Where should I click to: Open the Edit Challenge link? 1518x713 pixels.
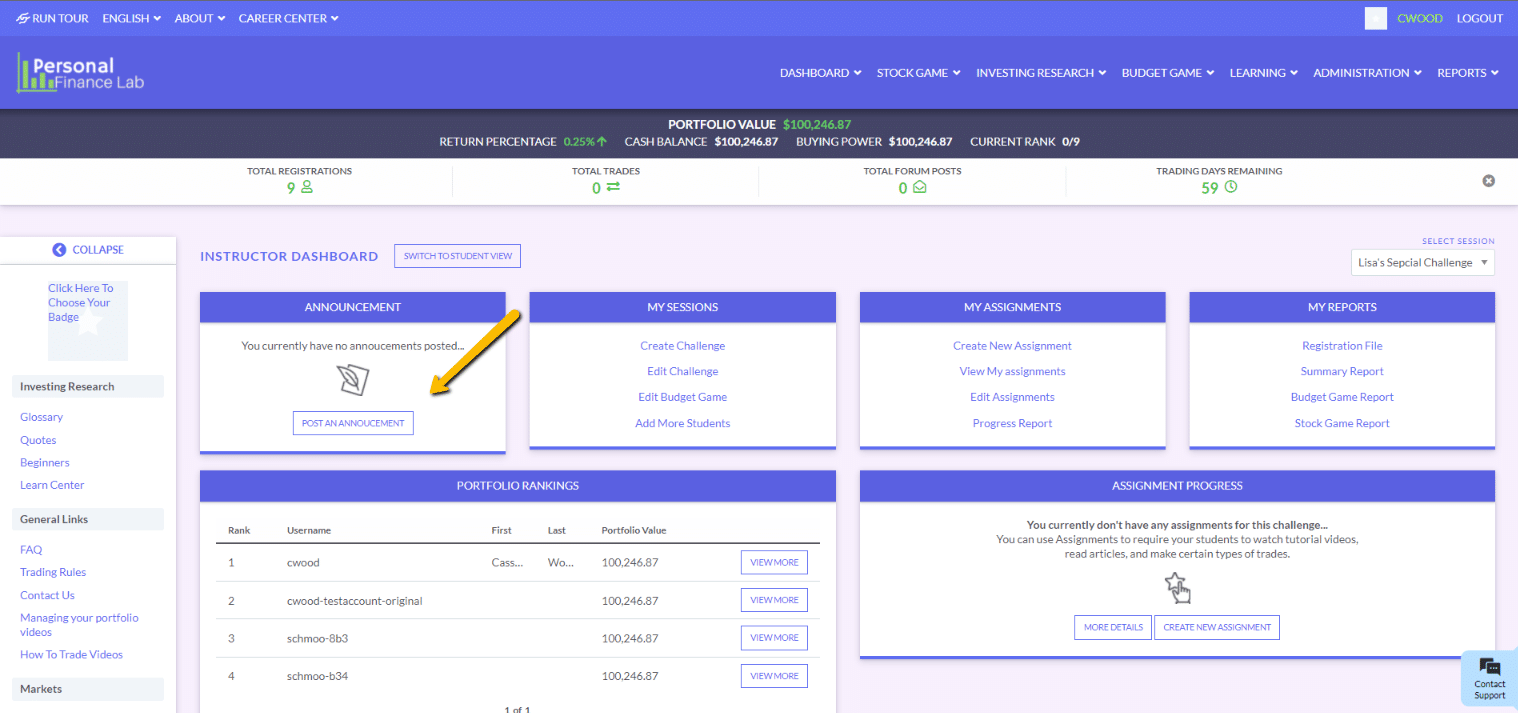tap(683, 372)
